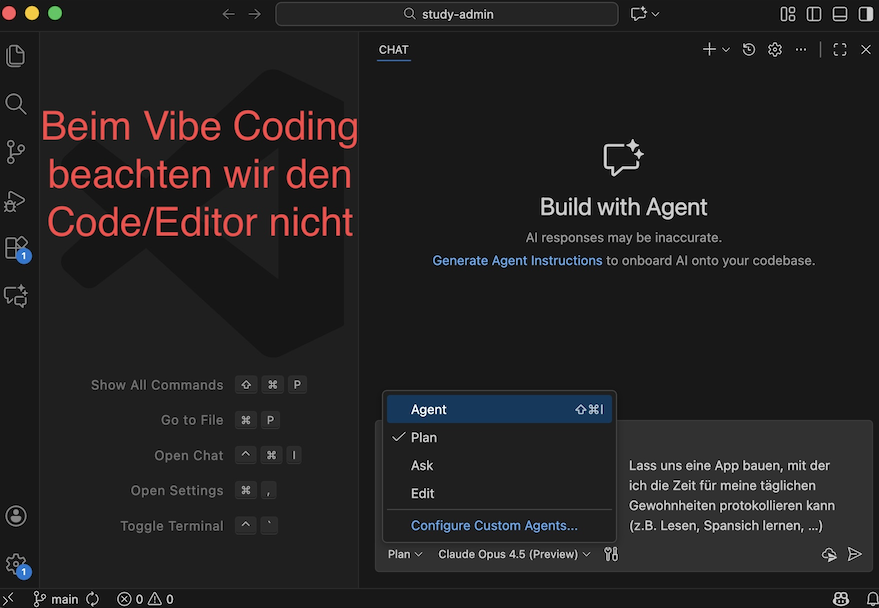
Task: Open chat settings via the gear icon
Action: [774, 49]
